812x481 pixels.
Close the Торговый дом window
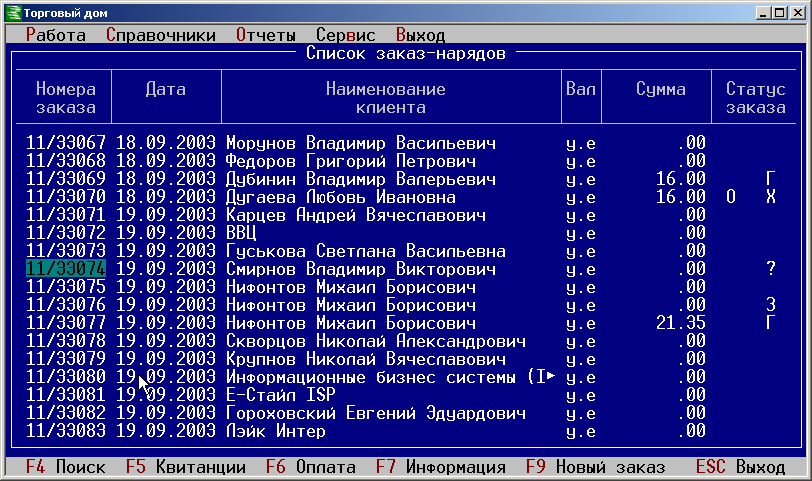click(x=797, y=12)
